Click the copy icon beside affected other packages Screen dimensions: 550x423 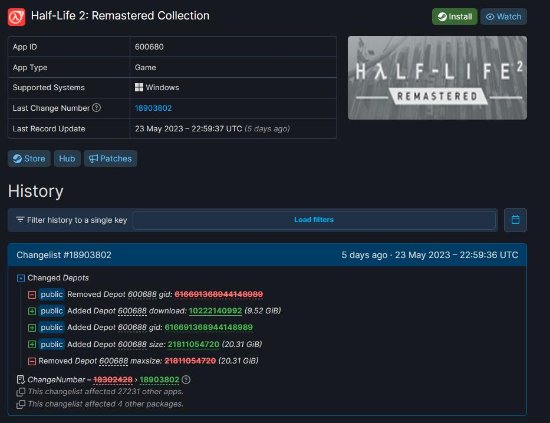pos(21,404)
